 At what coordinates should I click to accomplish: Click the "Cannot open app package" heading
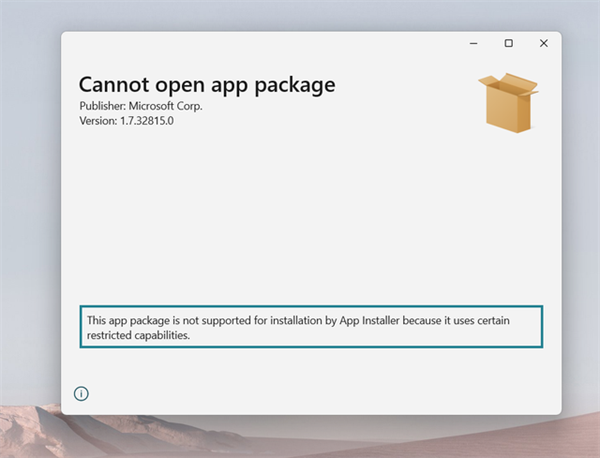(206, 84)
